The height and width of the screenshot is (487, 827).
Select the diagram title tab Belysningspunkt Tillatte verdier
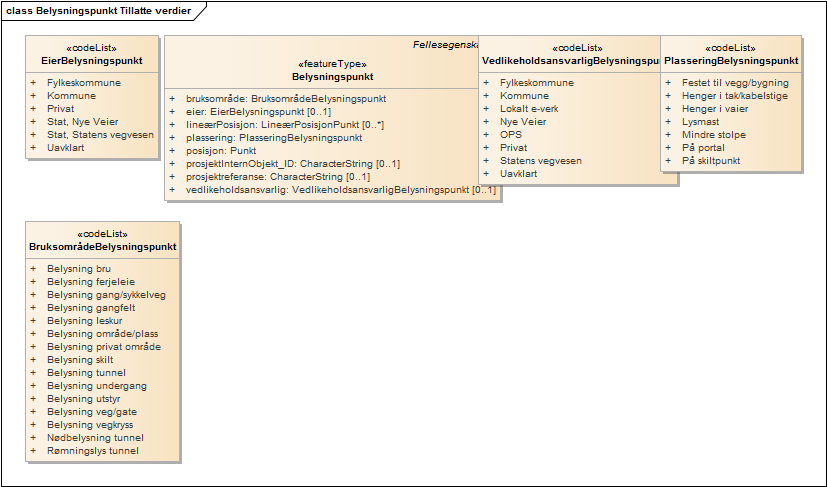(x=99, y=10)
